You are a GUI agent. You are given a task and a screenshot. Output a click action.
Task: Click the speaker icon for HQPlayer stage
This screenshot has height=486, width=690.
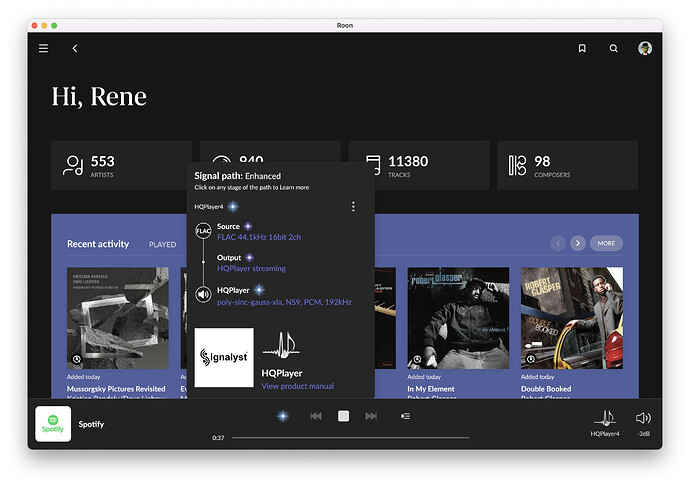click(x=203, y=294)
